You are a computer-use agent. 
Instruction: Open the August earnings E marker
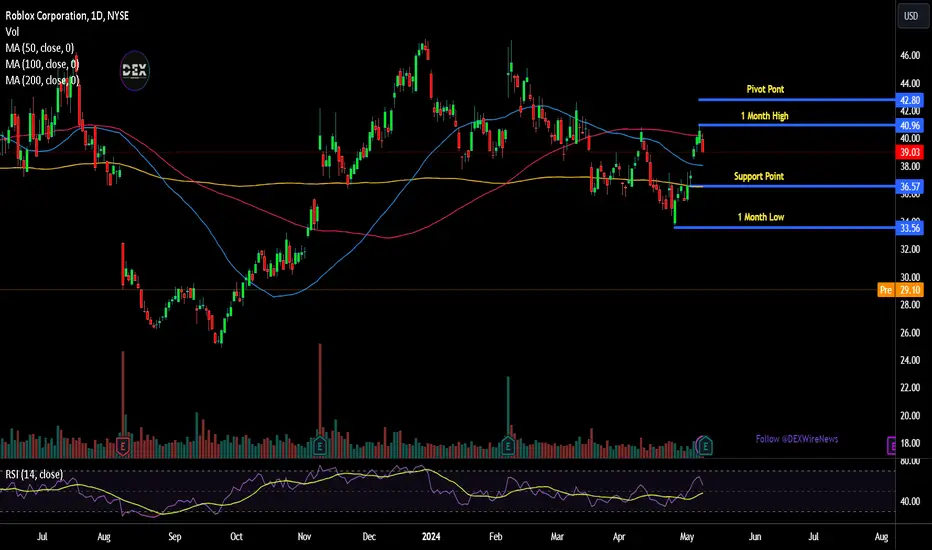(123, 445)
